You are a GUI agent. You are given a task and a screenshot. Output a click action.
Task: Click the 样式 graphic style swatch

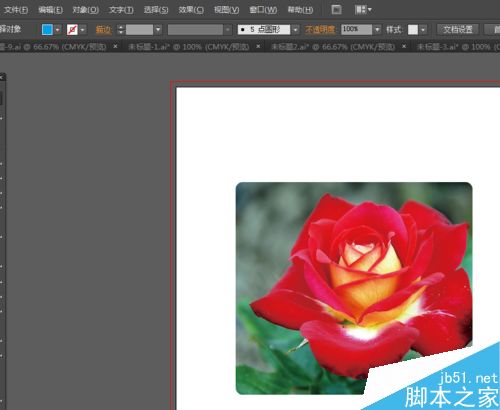(413, 30)
